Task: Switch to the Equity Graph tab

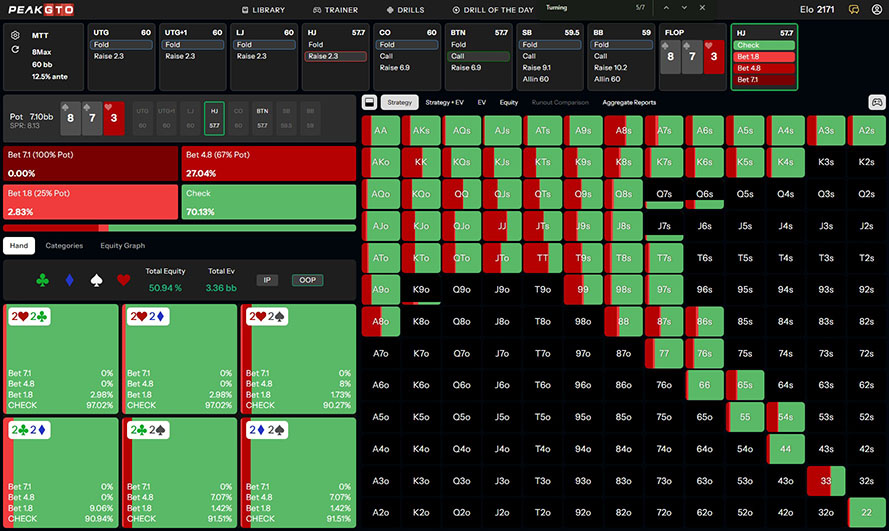Action: pos(122,245)
